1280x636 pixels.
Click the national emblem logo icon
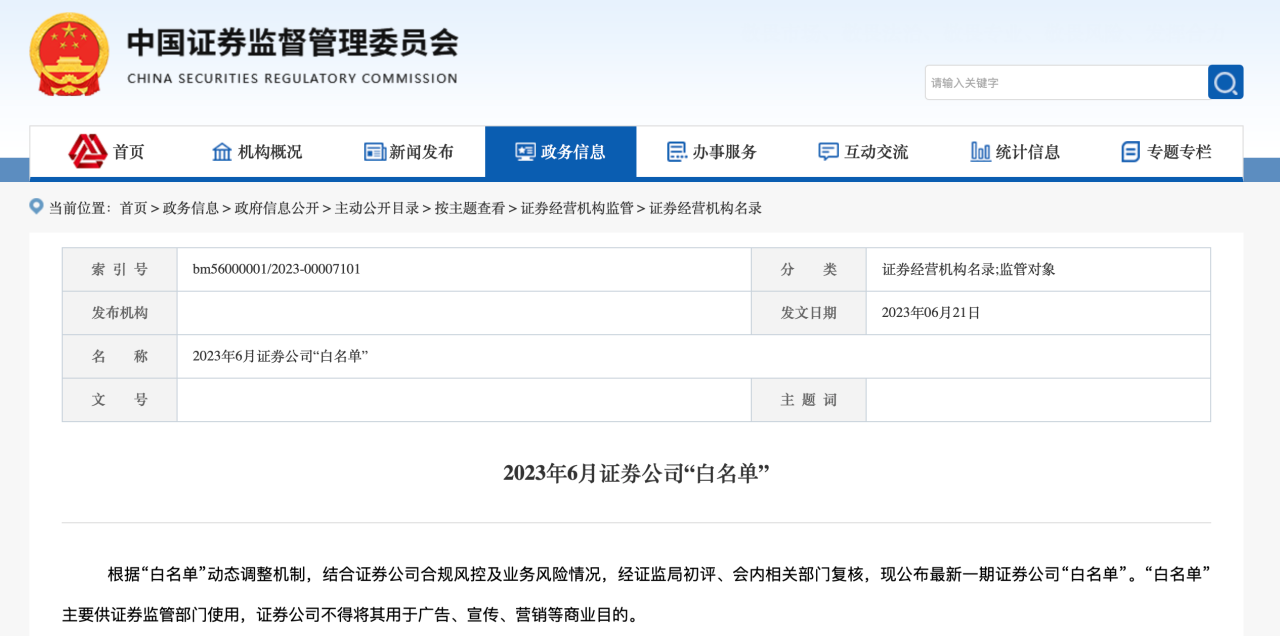point(68,54)
